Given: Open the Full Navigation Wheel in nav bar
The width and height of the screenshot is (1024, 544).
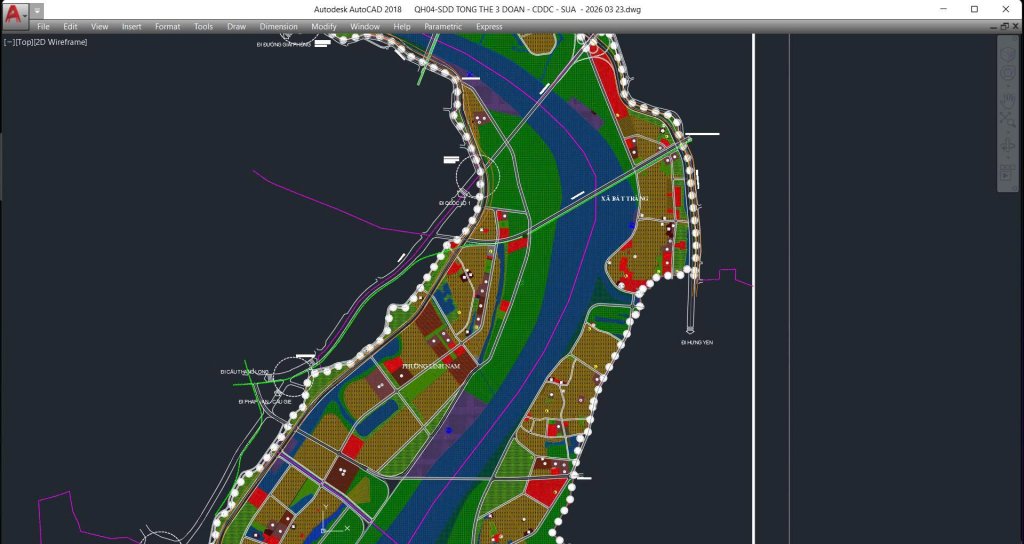Looking at the screenshot, I should pyautogui.click(x=1008, y=73).
